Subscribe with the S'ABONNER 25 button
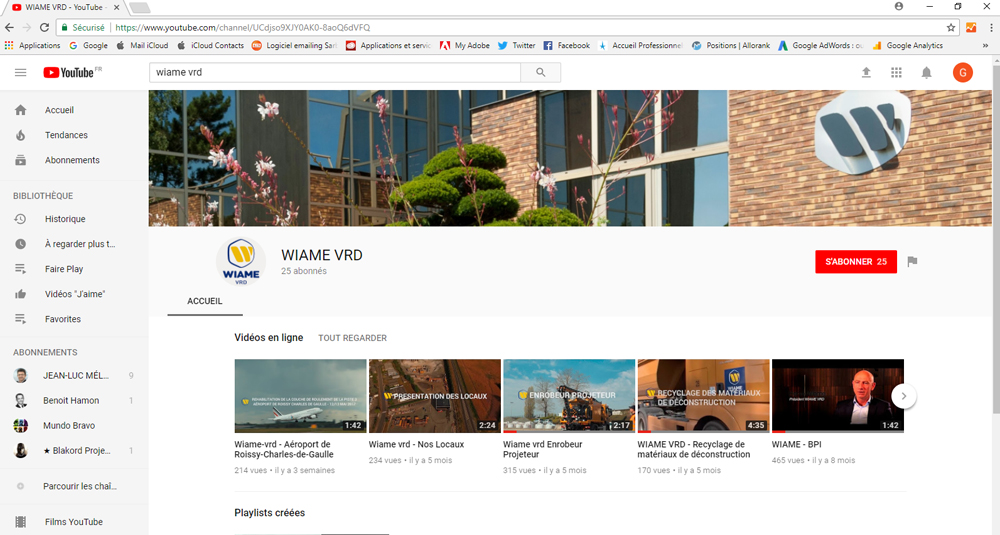The width and height of the screenshot is (1000, 535). 856,261
